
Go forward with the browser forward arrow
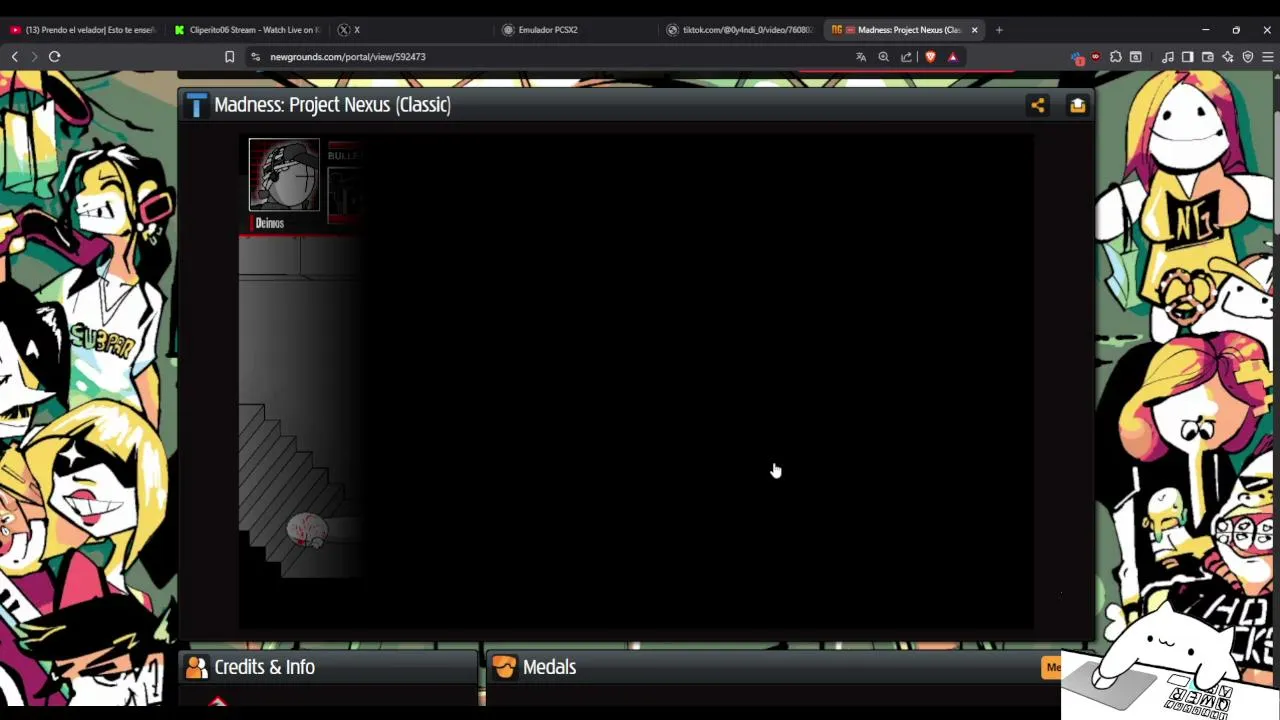coord(34,57)
